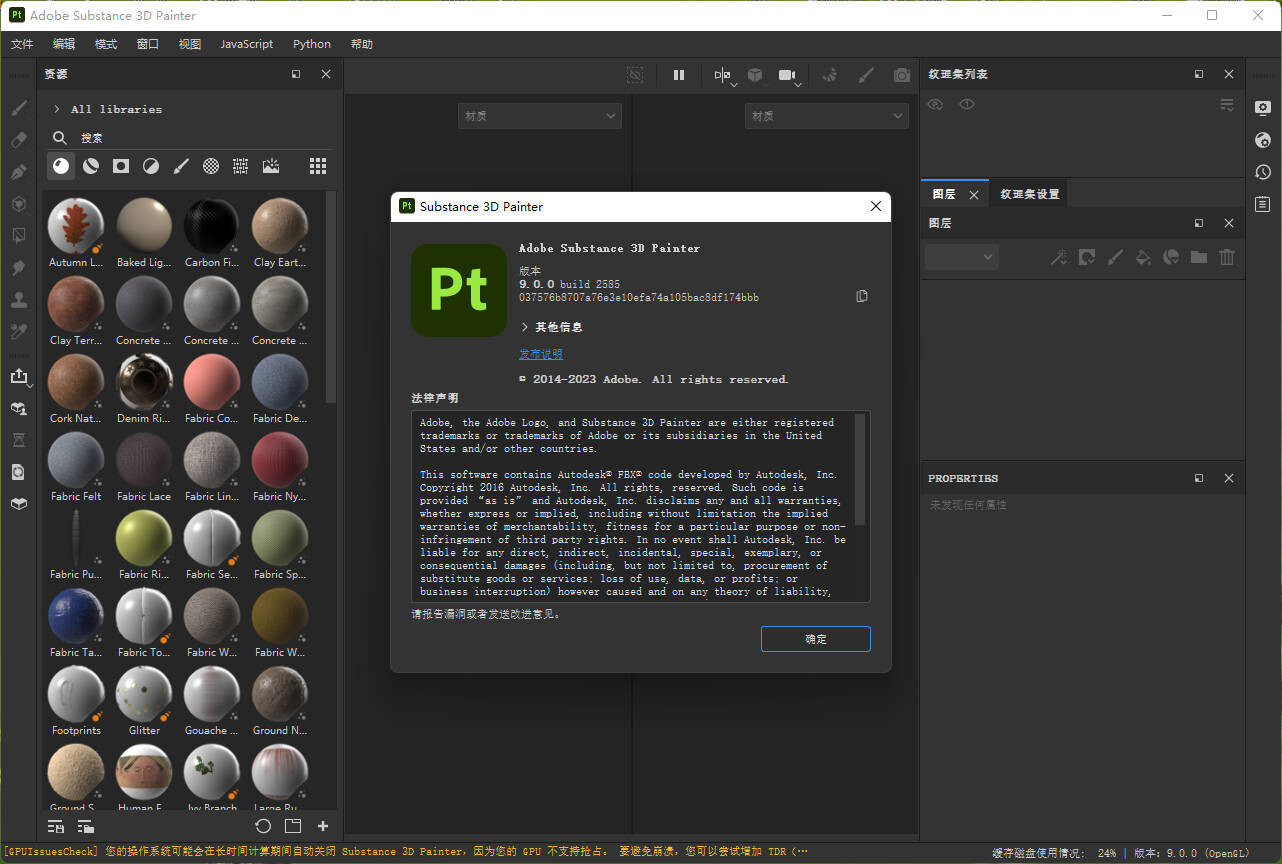Click the add paint layer brush icon in Layers

tap(1115, 257)
